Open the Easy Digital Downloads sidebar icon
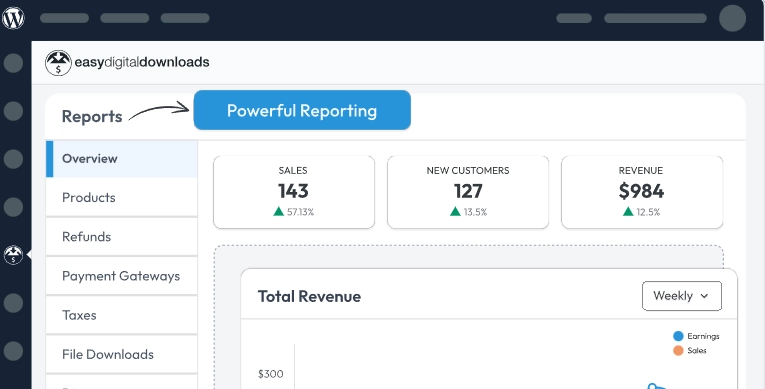765x389 pixels. (x=13, y=255)
